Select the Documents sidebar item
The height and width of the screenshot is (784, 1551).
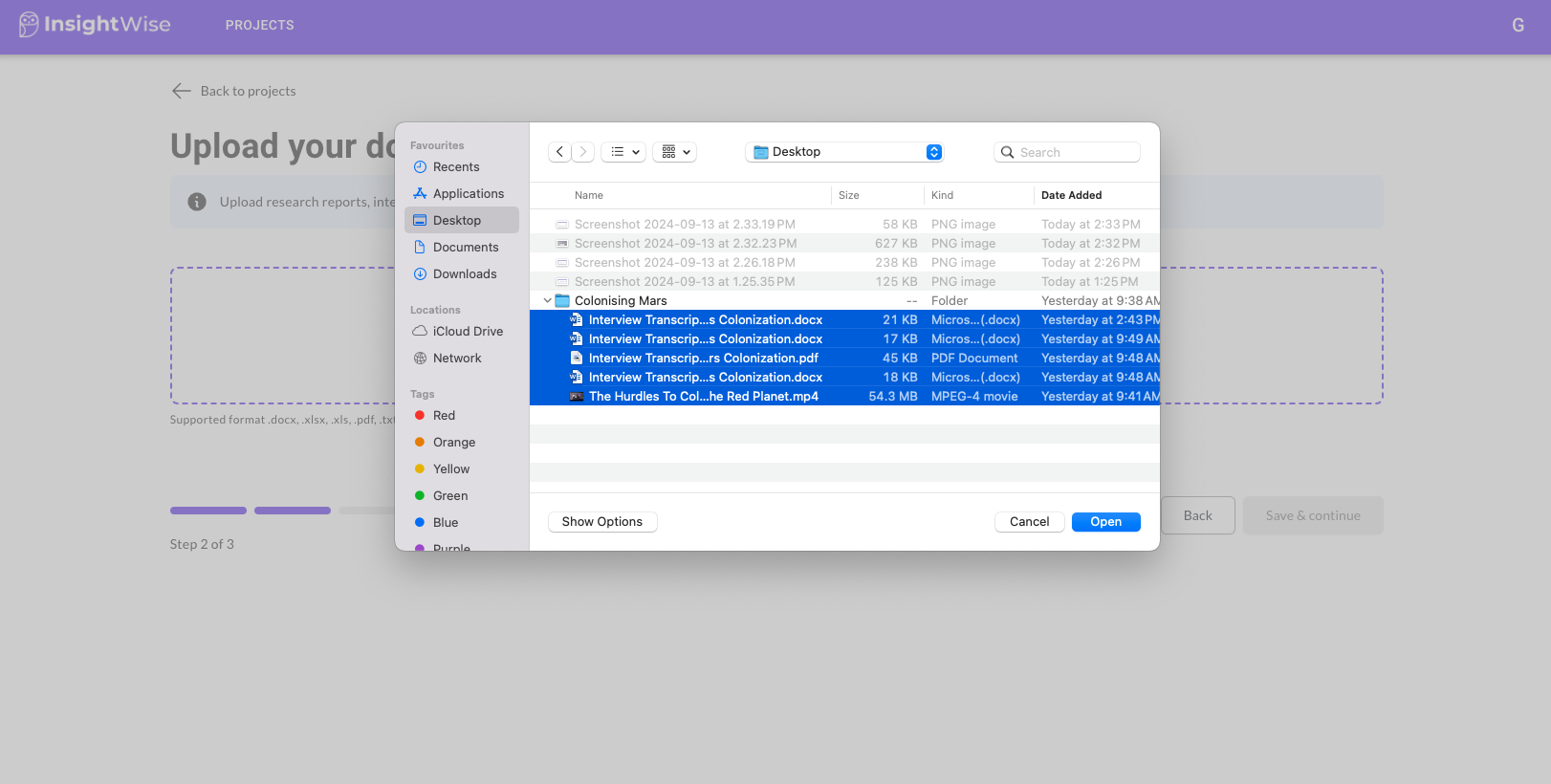pyautogui.click(x=465, y=248)
